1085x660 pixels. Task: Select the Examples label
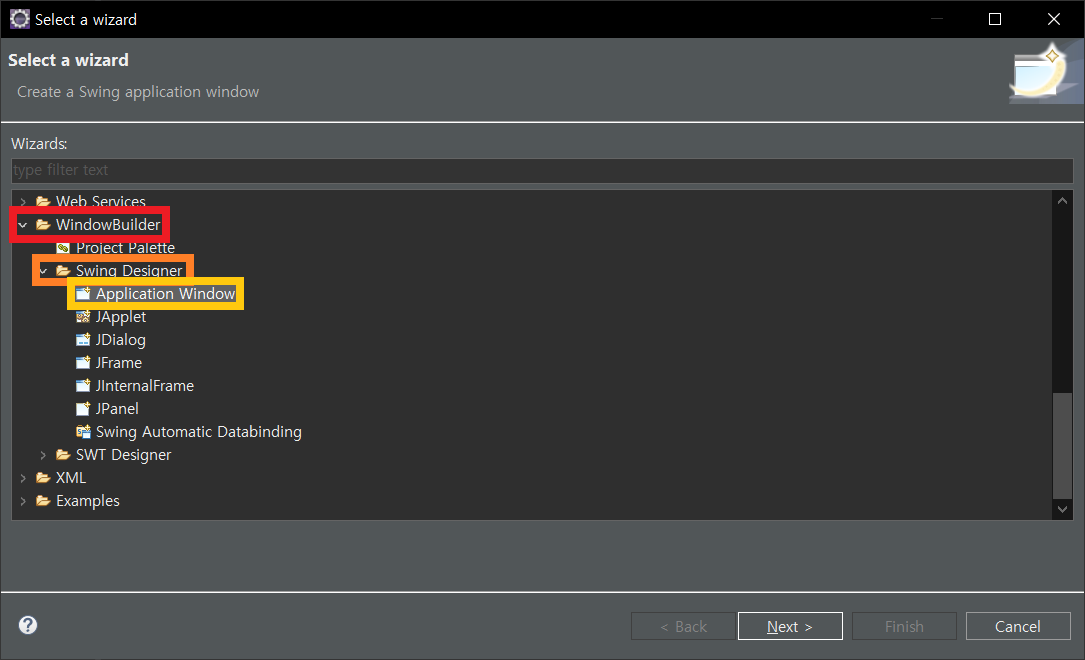[x=87, y=500]
